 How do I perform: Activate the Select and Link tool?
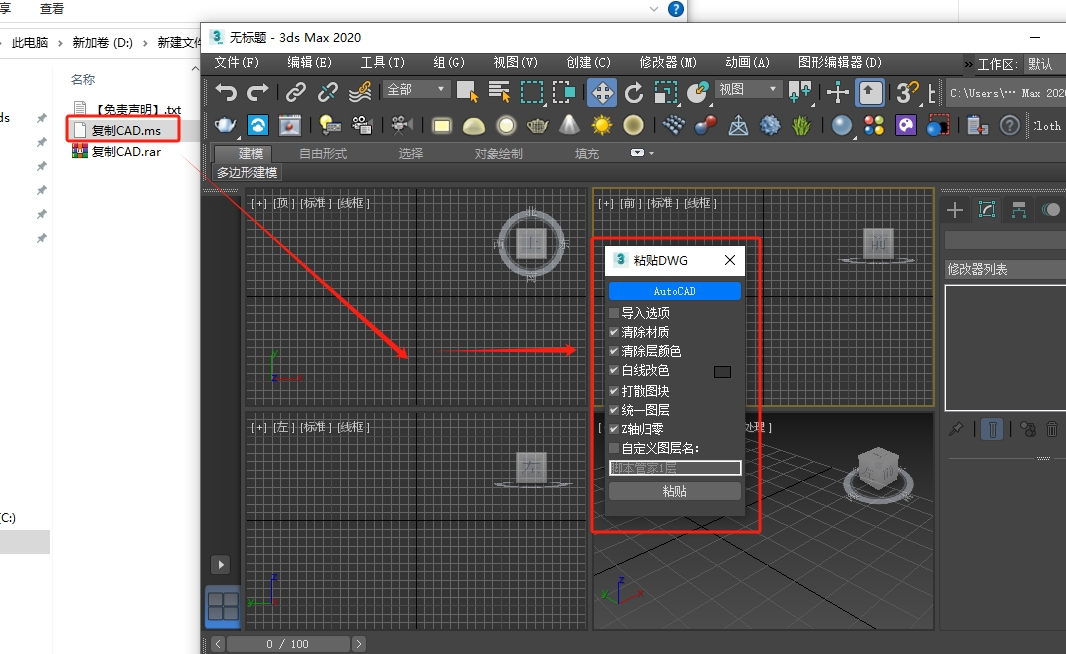296,92
